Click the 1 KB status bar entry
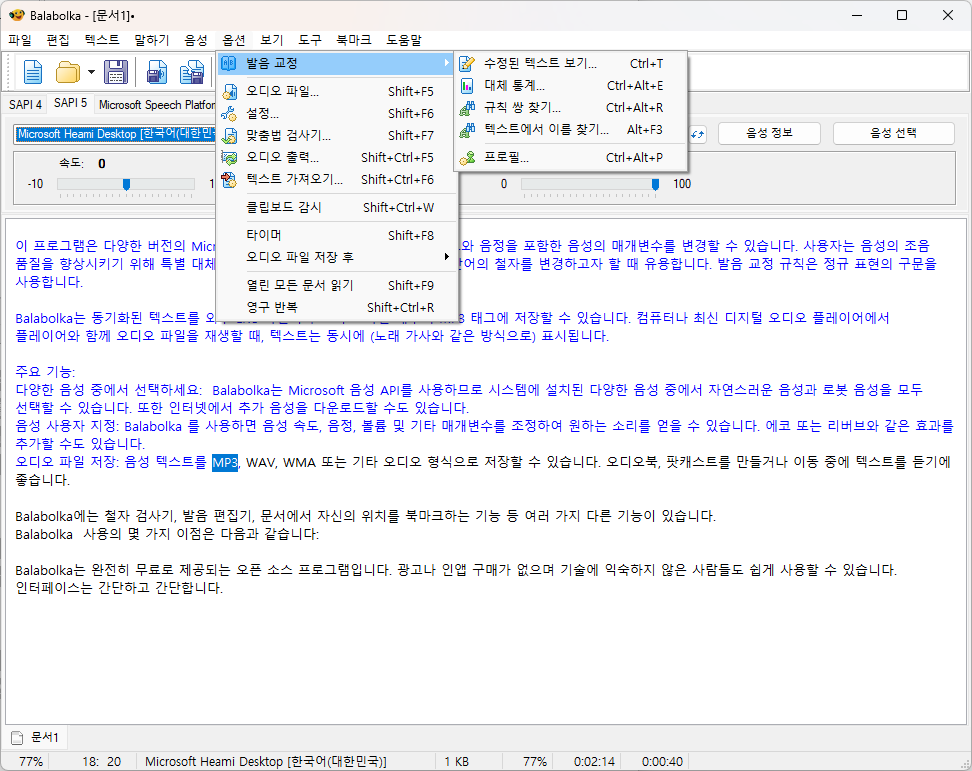972x771 pixels. [x=456, y=762]
